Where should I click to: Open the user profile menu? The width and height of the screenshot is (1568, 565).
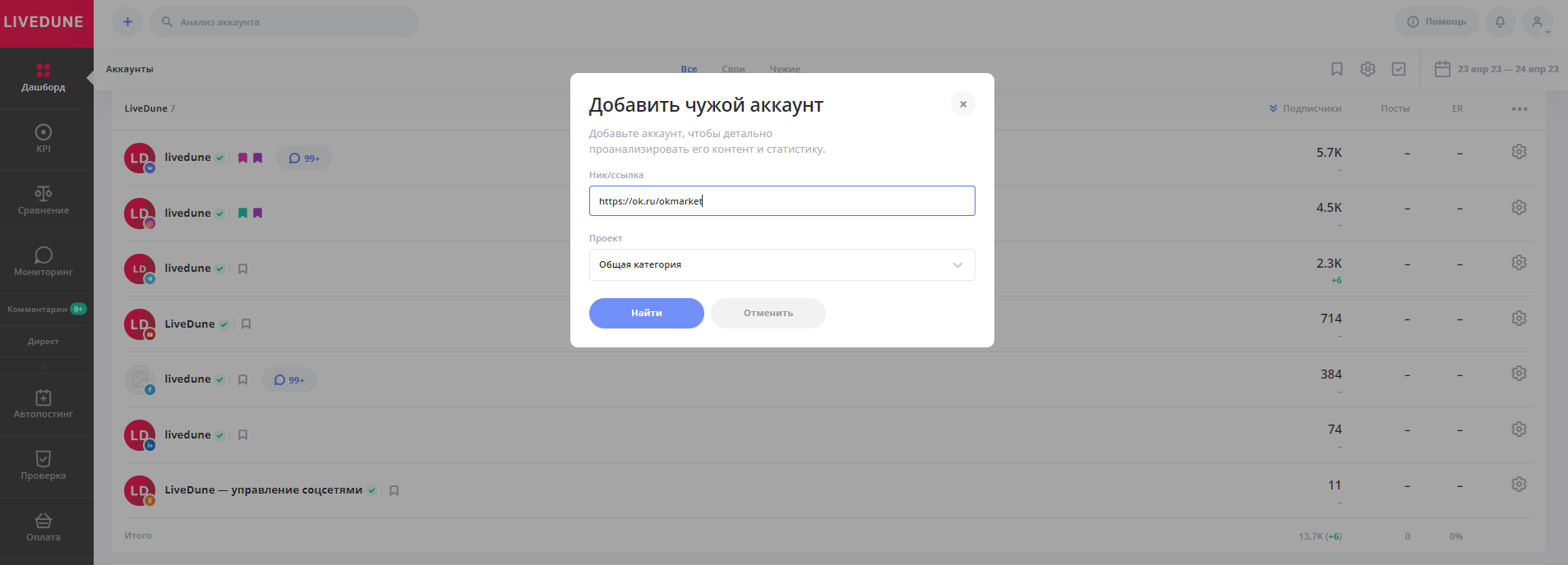(x=1537, y=22)
